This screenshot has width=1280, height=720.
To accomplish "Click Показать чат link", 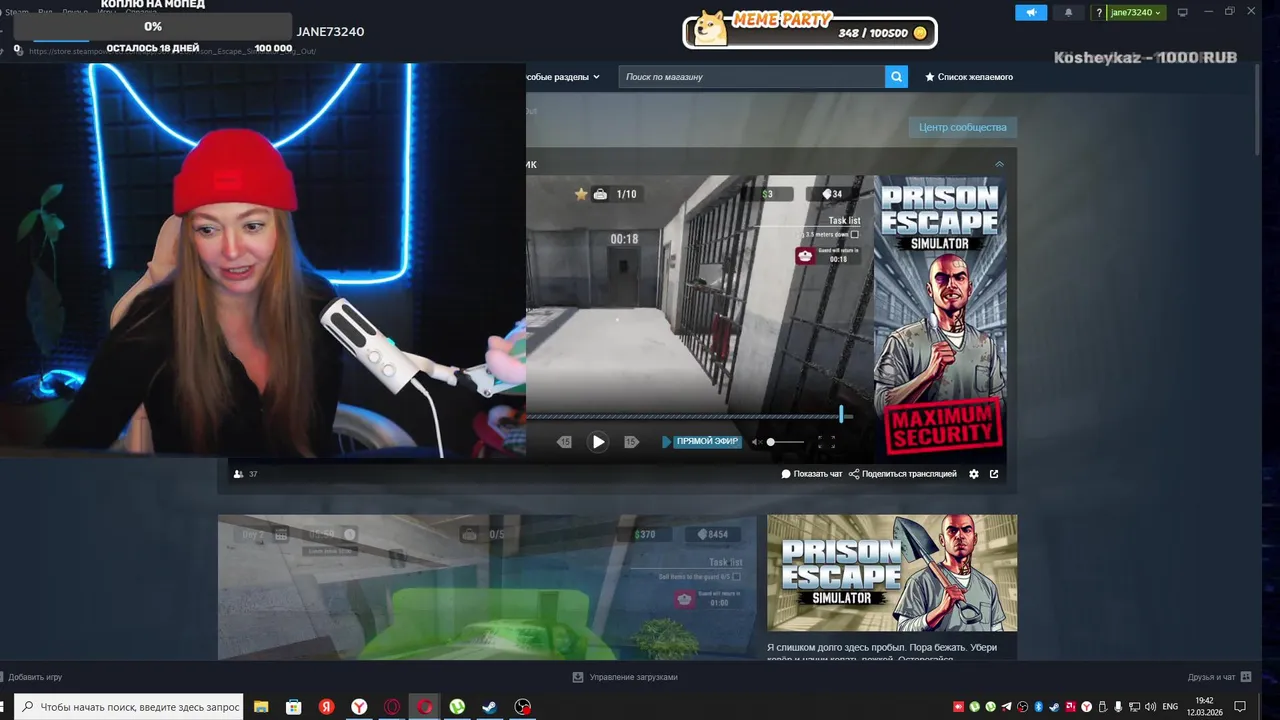I will (x=812, y=474).
